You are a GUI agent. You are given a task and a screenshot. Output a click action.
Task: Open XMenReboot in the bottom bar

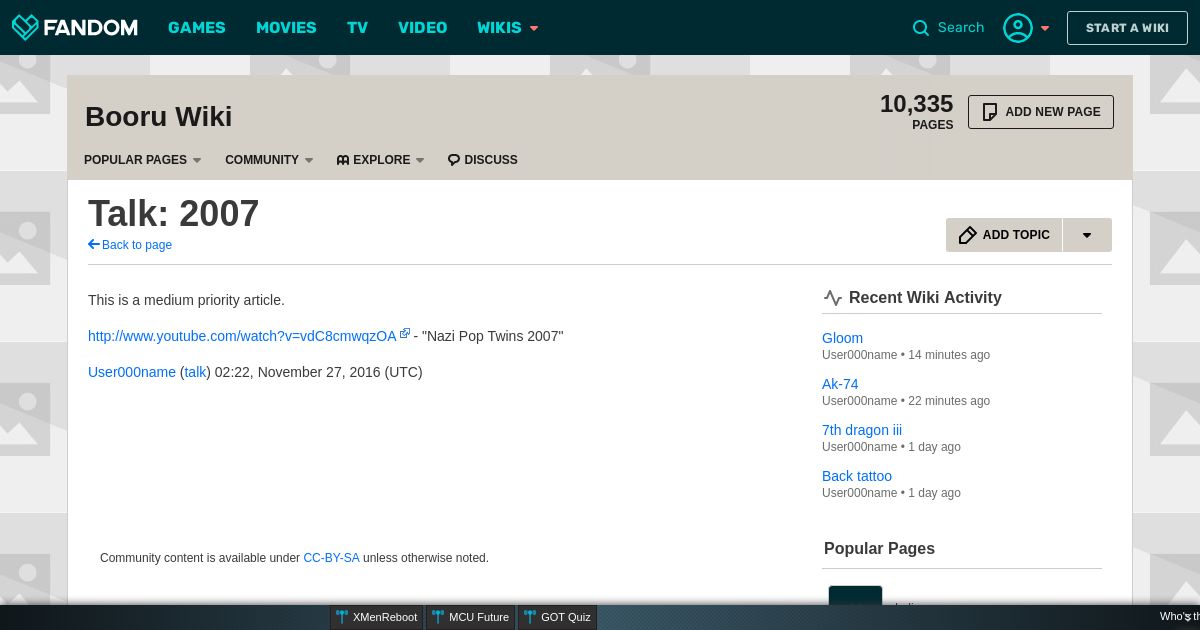377,617
